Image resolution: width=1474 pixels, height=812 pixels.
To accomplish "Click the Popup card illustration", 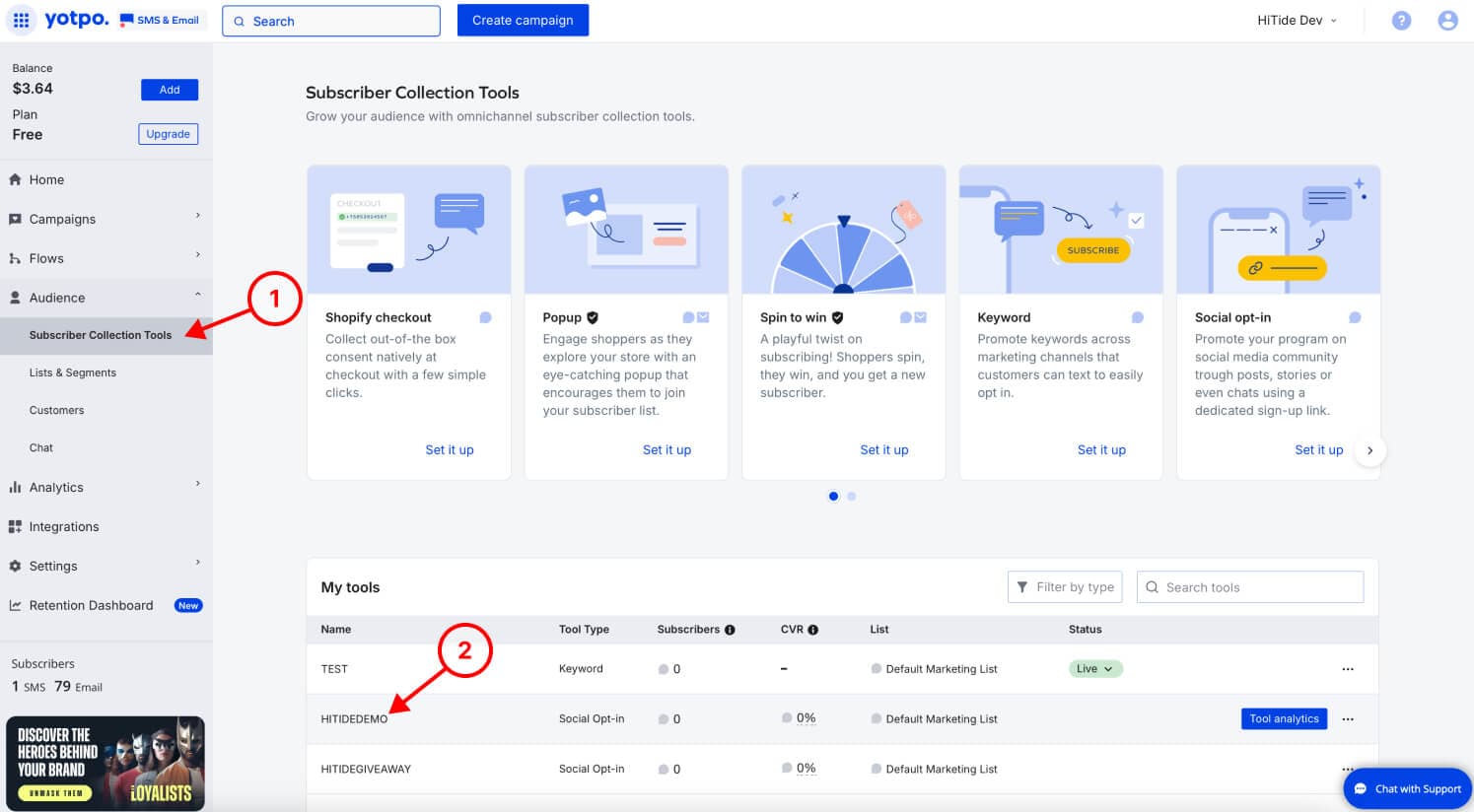I will pyautogui.click(x=626, y=230).
